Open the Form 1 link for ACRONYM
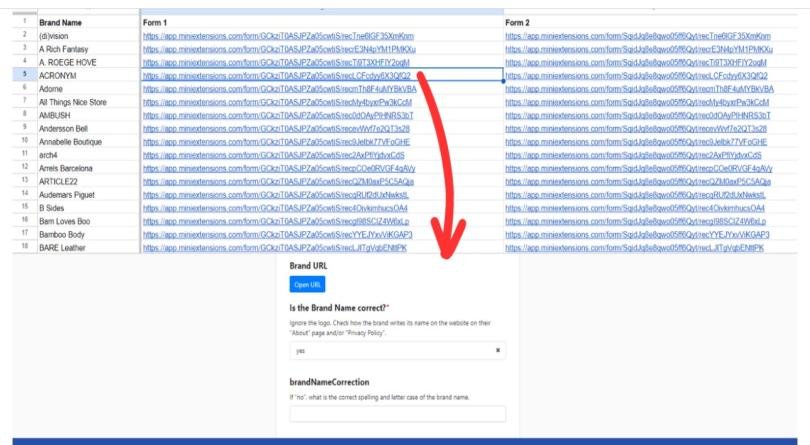The height and width of the screenshot is (445, 810). tap(279, 75)
